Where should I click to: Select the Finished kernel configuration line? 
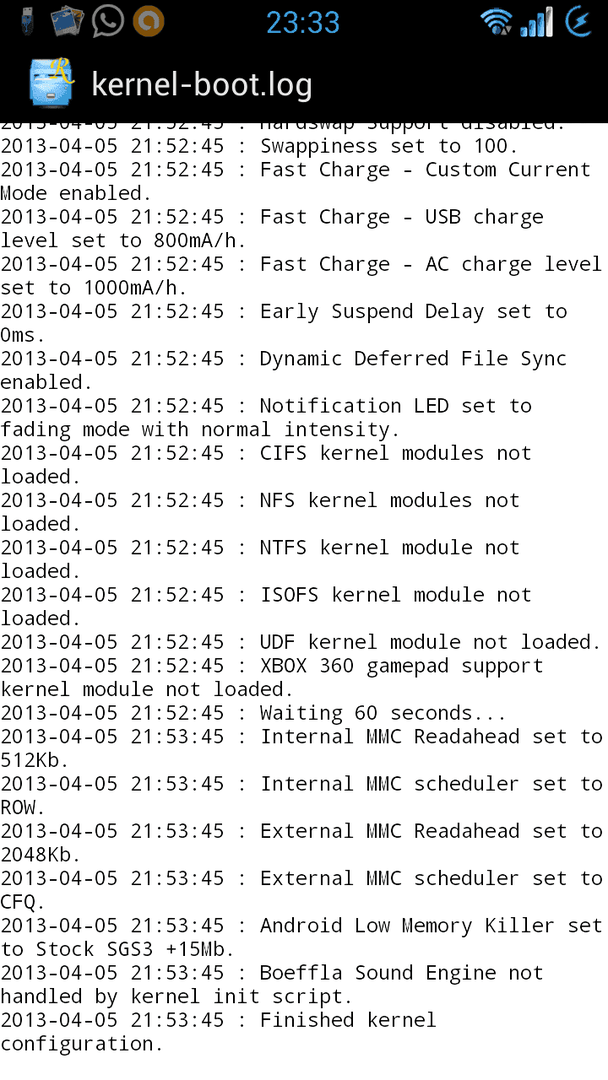coord(218,1031)
